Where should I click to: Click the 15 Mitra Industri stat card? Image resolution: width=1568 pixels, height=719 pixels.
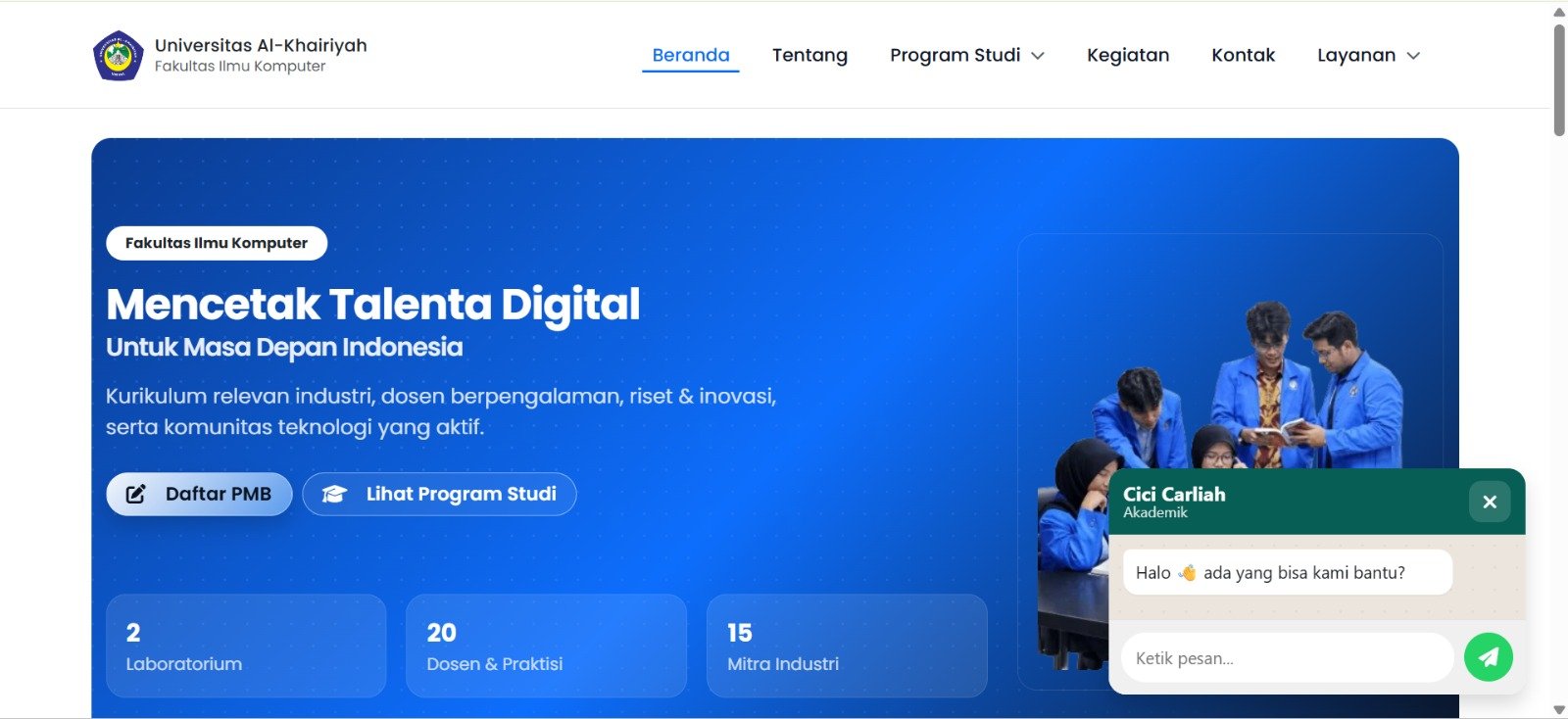click(x=847, y=646)
